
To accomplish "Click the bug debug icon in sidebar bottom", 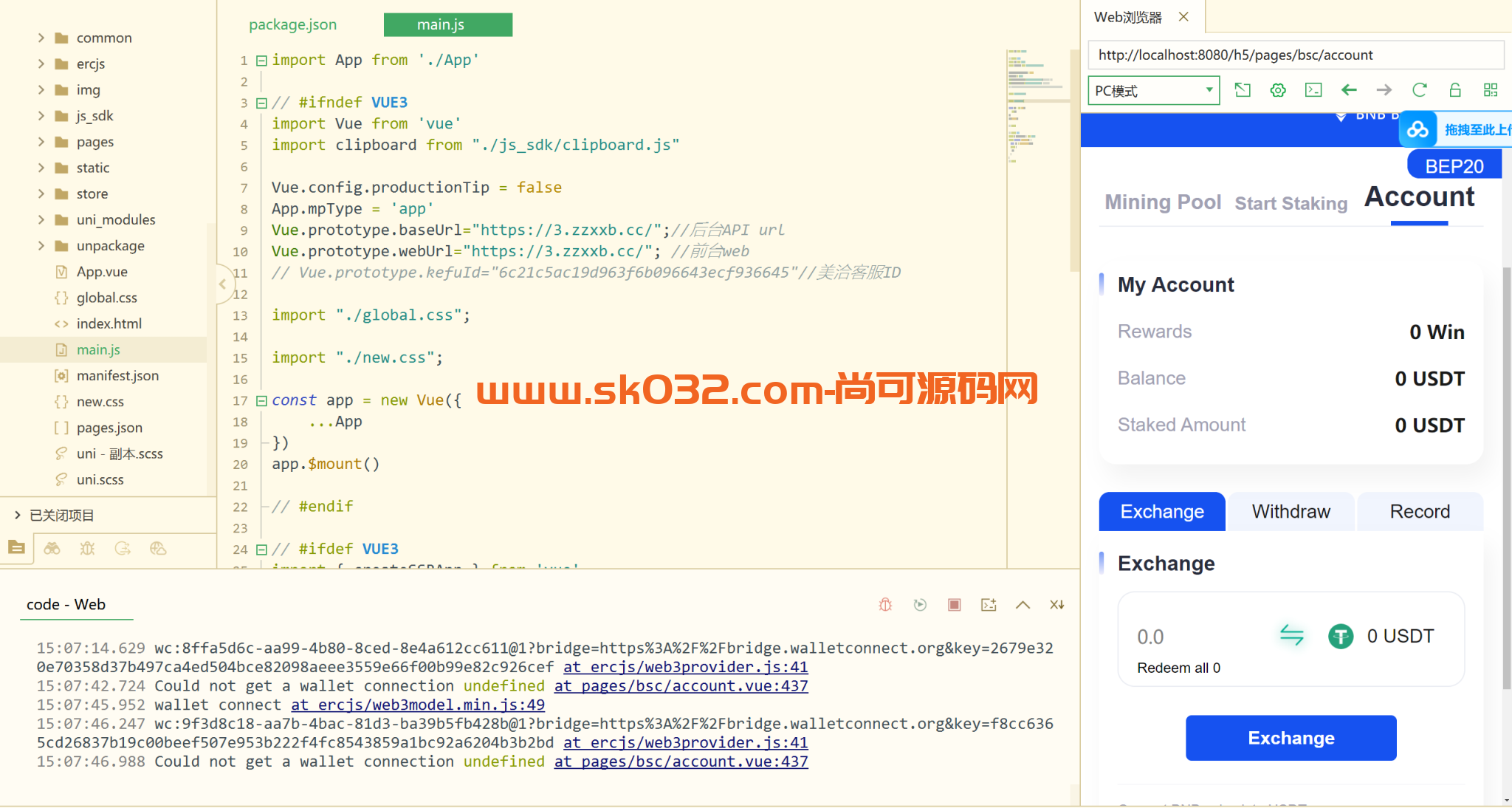I will (87, 548).
